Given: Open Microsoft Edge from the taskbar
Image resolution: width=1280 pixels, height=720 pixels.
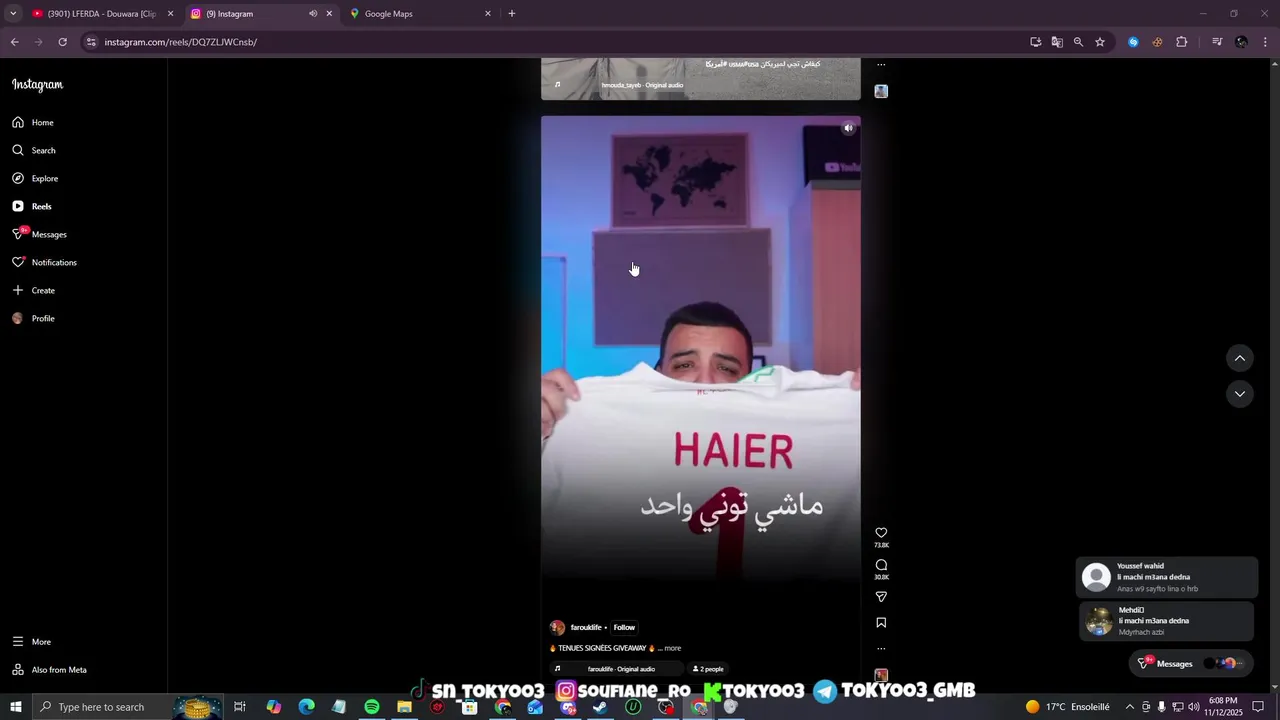Looking at the screenshot, I should click(x=307, y=707).
